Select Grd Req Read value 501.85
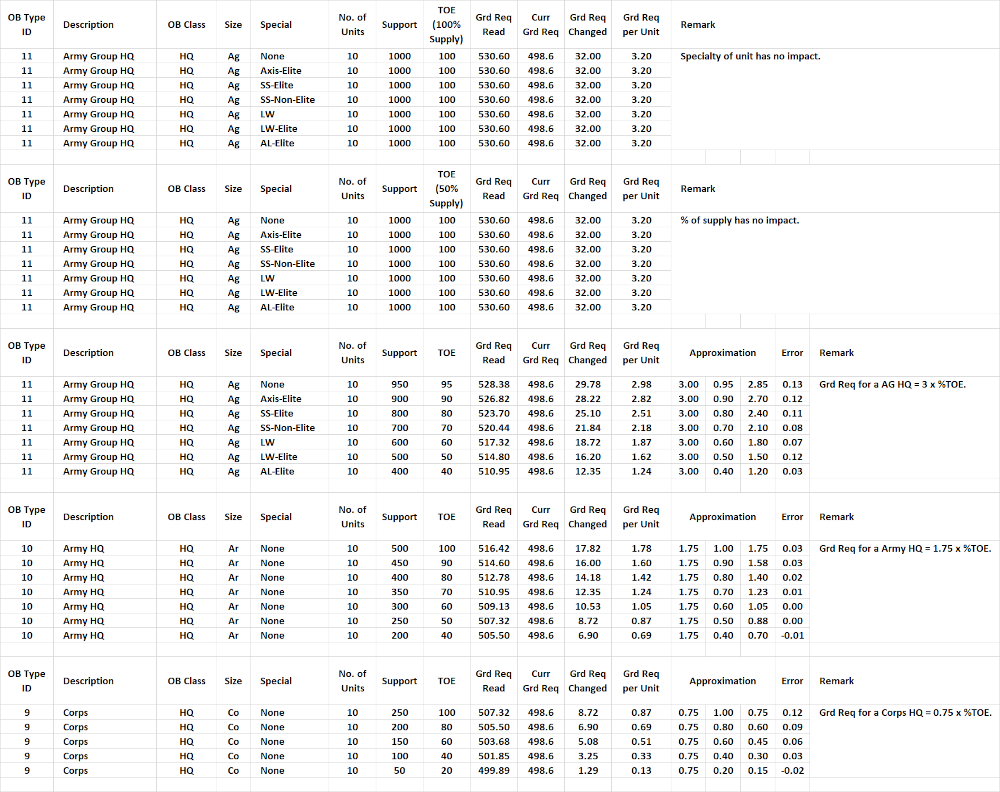The image size is (1000, 792). pos(494,756)
